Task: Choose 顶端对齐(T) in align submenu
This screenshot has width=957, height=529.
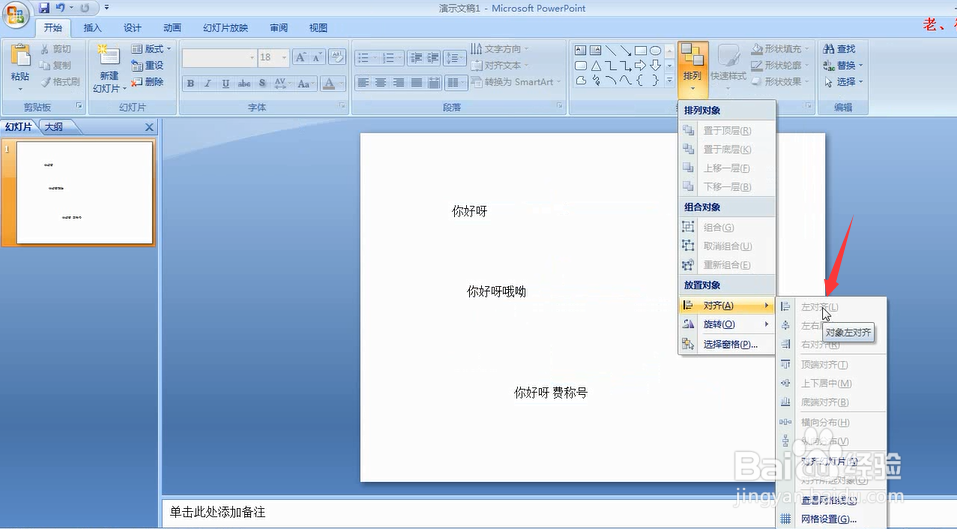Action: click(x=831, y=364)
